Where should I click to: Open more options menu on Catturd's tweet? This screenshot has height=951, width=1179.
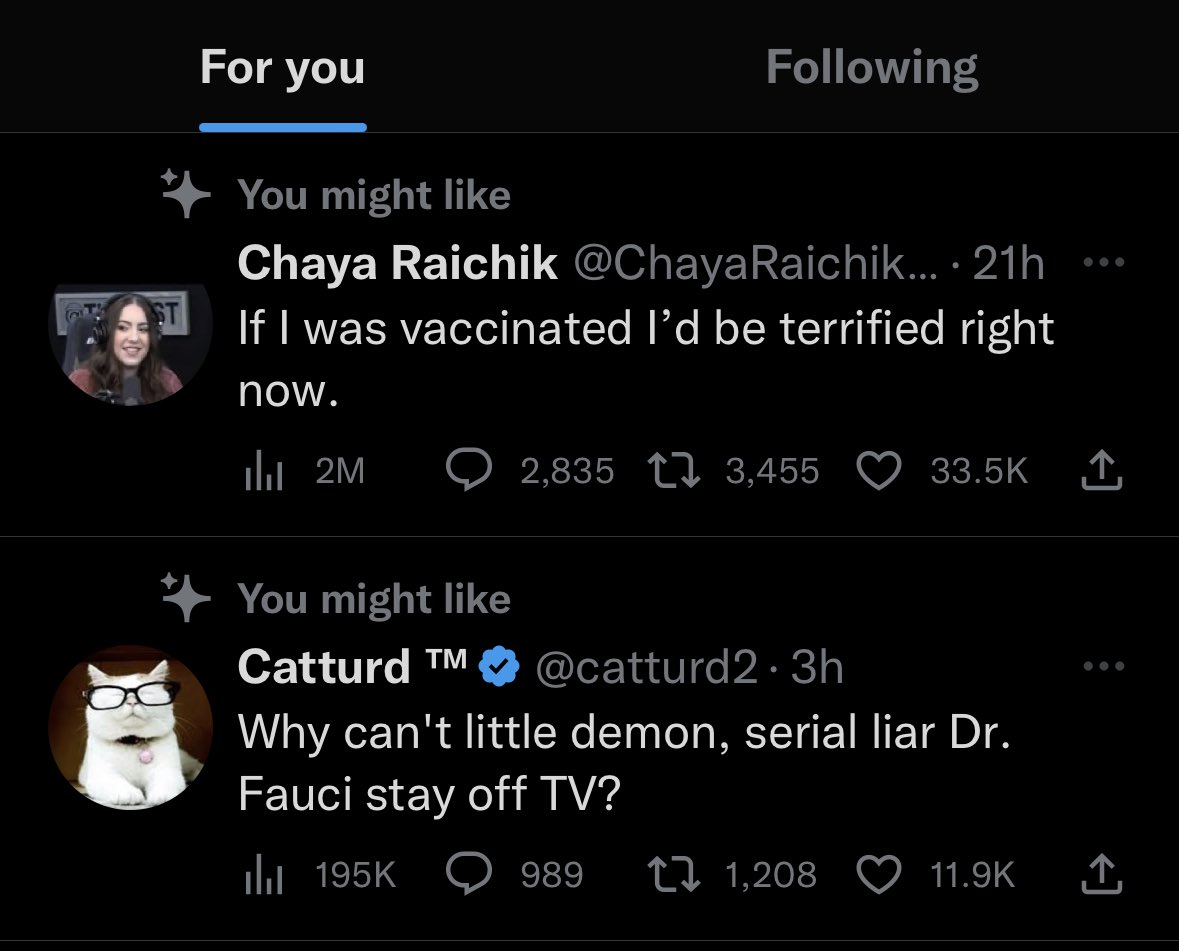coord(1104,667)
